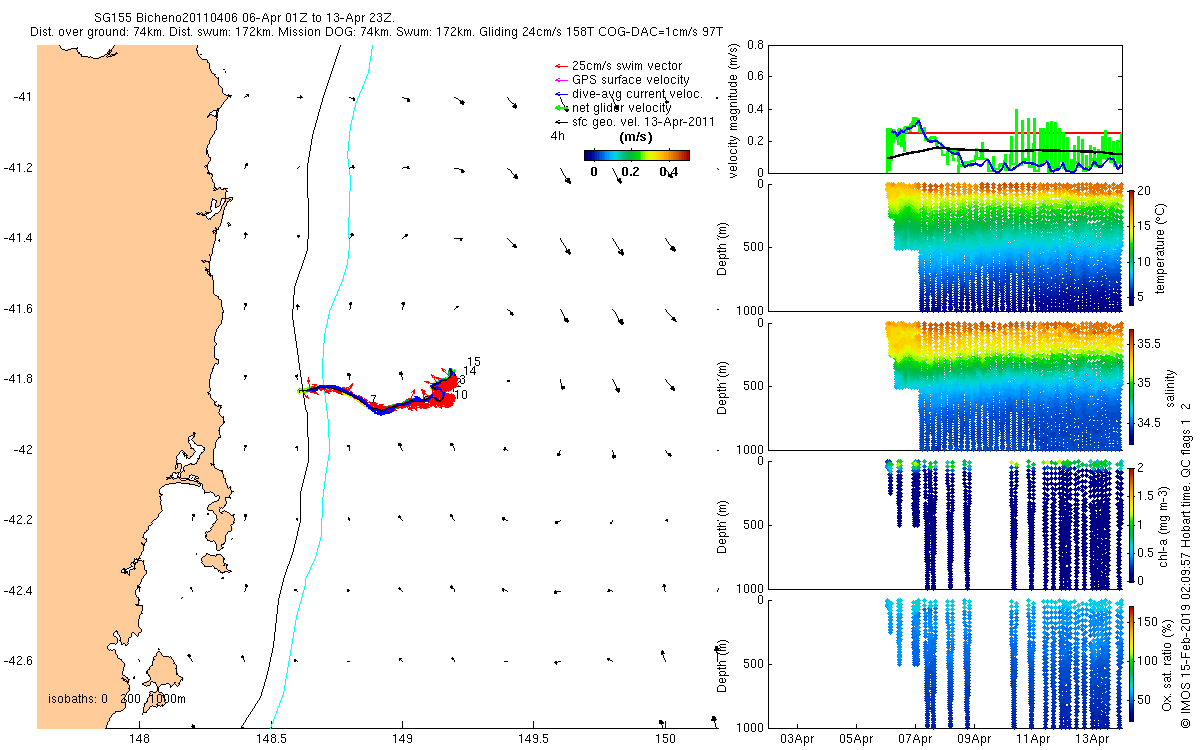The width and height of the screenshot is (1200, 750).
Task: Click the black sfc geo. vel. legend arrow
Action: [560, 122]
